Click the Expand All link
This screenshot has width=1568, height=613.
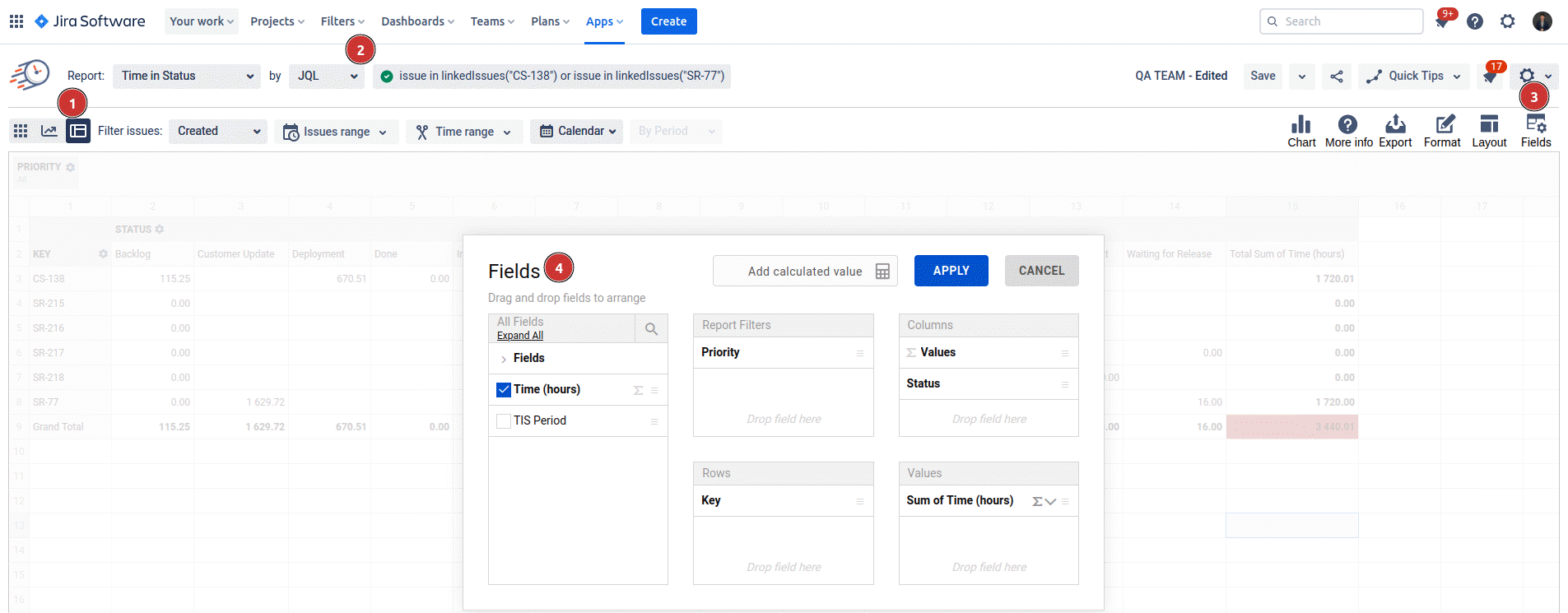pos(520,336)
